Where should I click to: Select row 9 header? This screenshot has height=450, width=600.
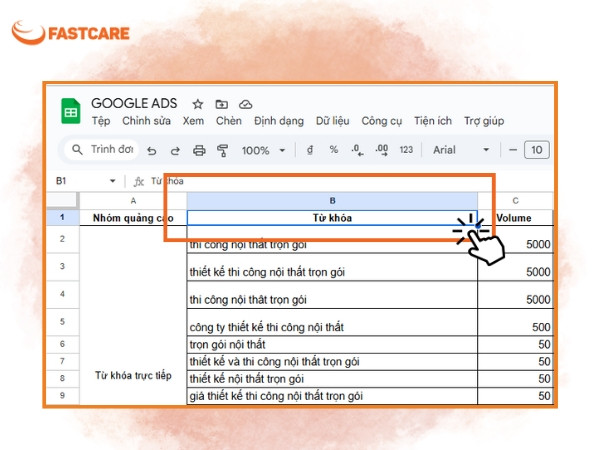click(62, 395)
